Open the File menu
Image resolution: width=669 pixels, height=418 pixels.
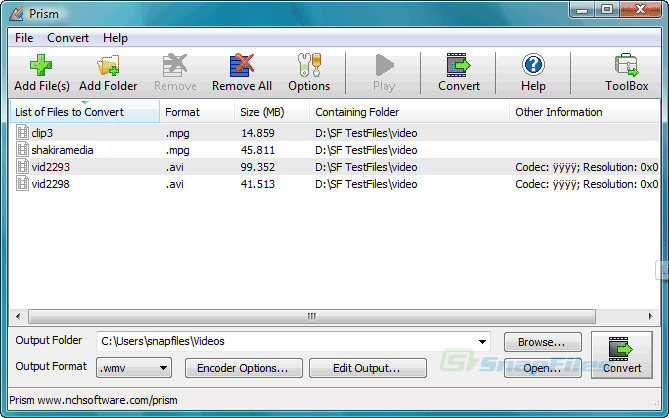pos(24,38)
